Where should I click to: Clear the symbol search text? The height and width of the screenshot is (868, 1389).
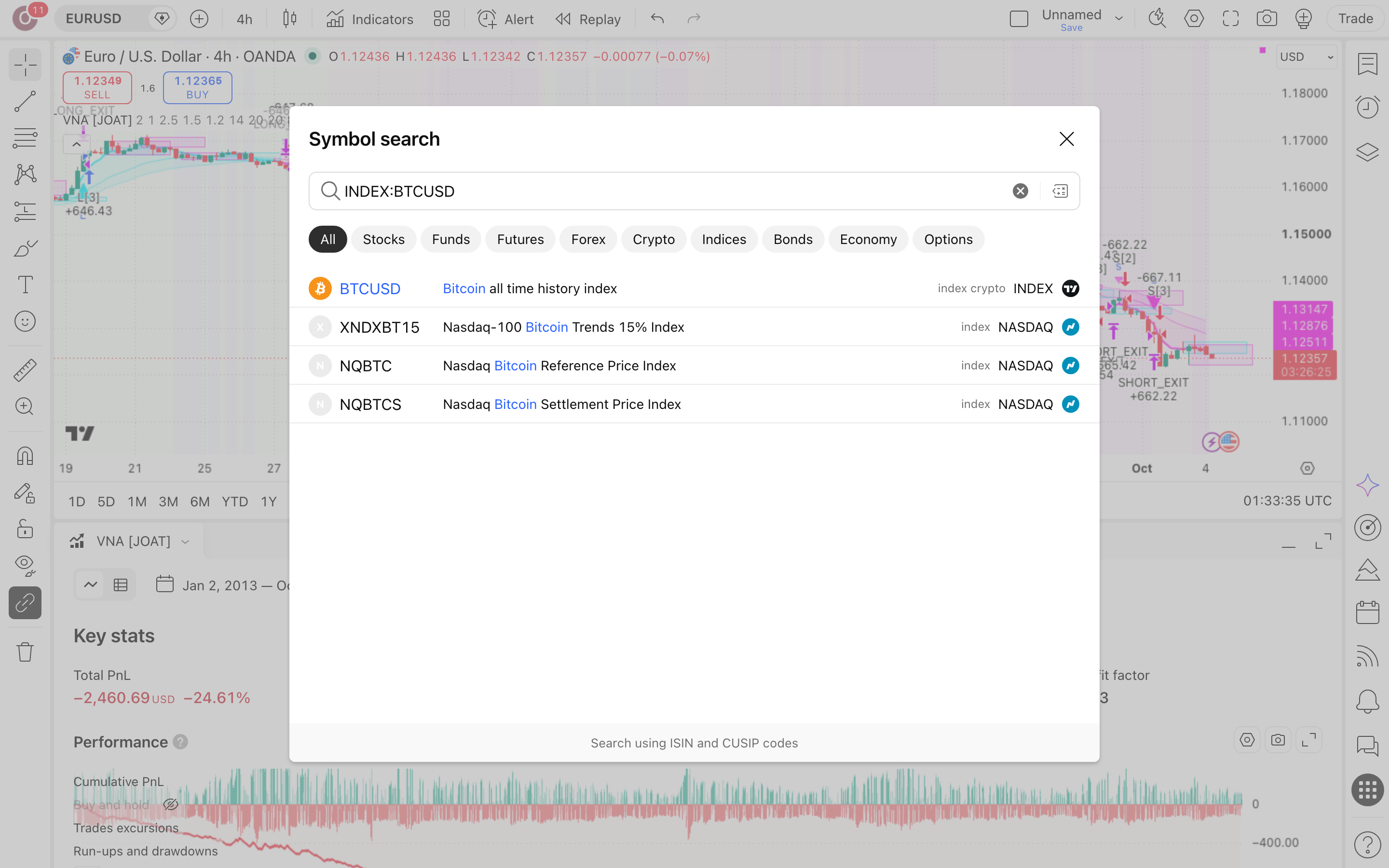[x=1020, y=191]
